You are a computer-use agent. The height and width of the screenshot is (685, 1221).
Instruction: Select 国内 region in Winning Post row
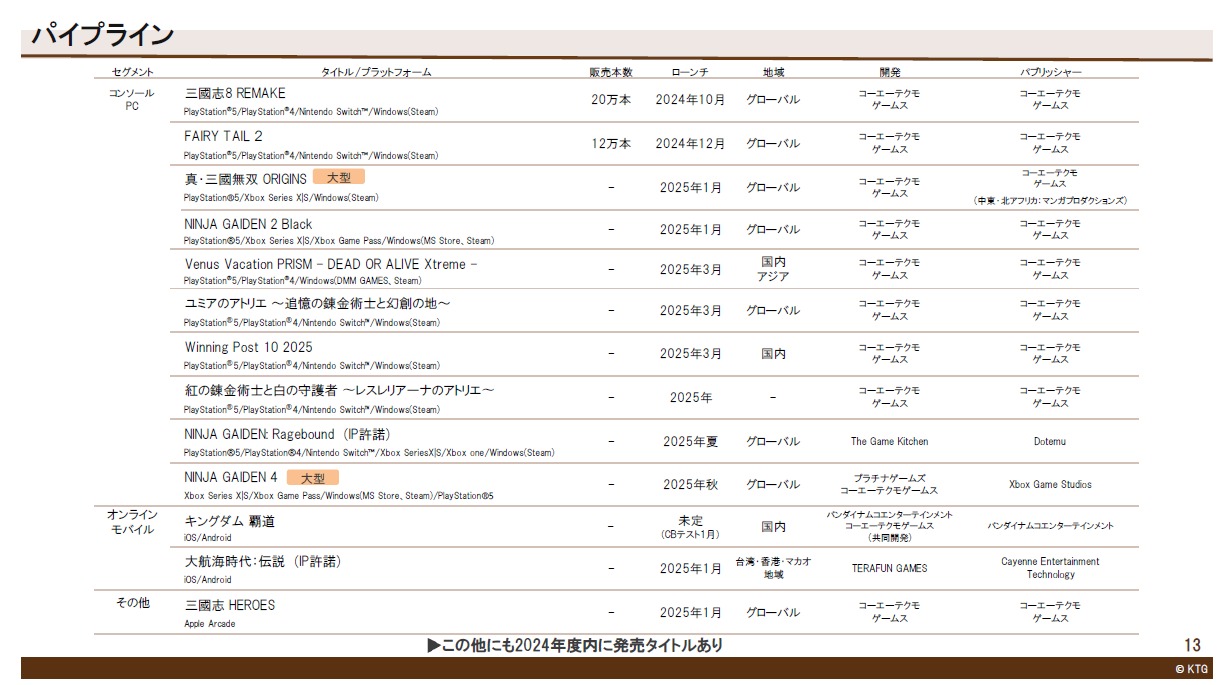tap(773, 354)
